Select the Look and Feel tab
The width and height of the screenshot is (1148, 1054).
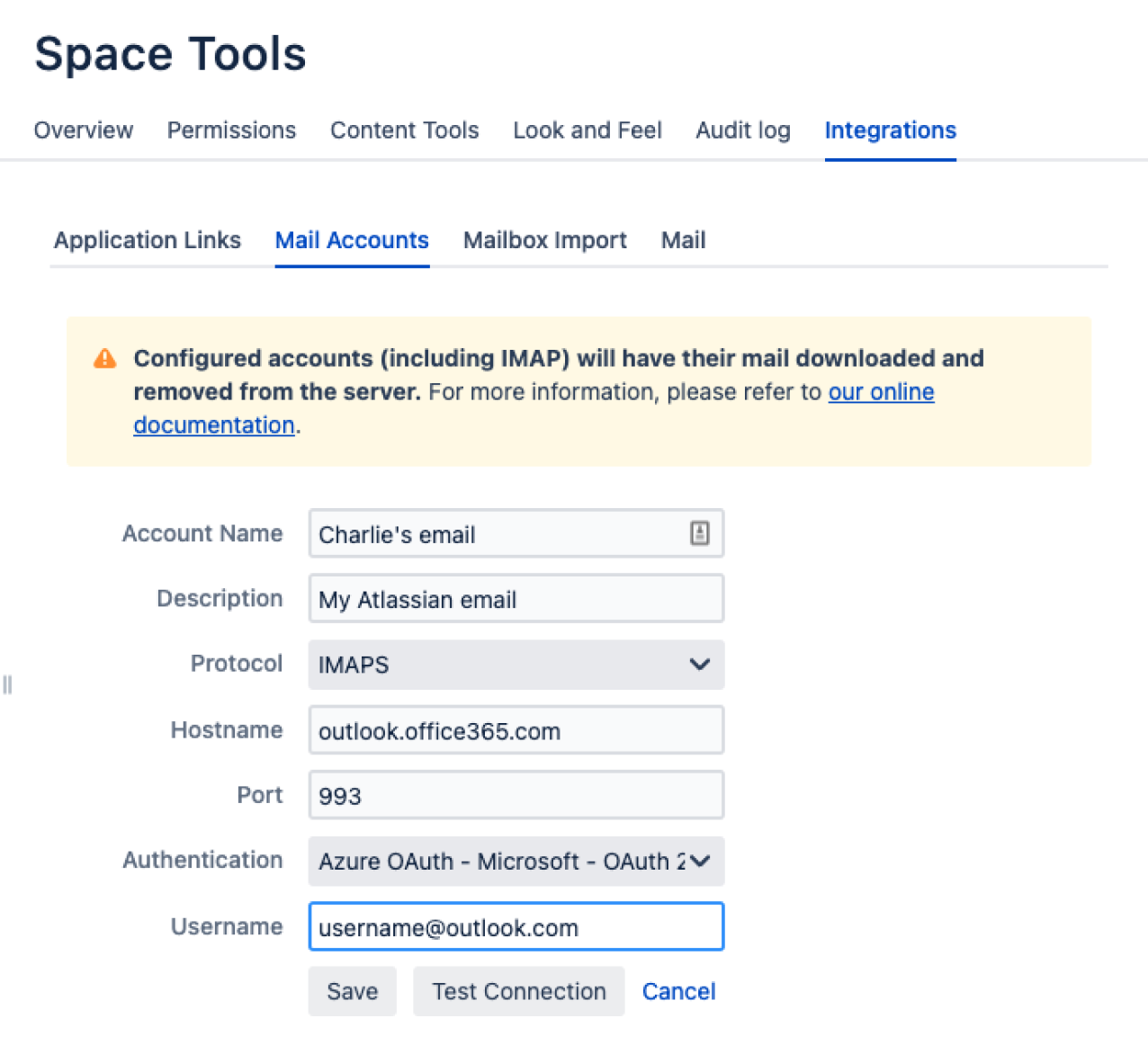[587, 130]
